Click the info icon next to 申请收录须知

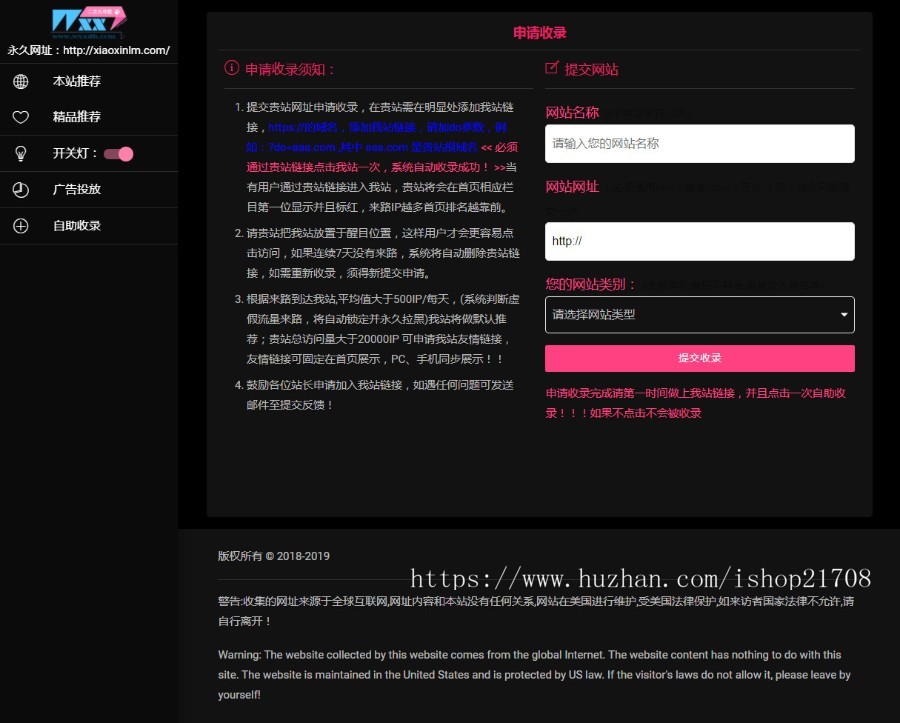coord(231,68)
